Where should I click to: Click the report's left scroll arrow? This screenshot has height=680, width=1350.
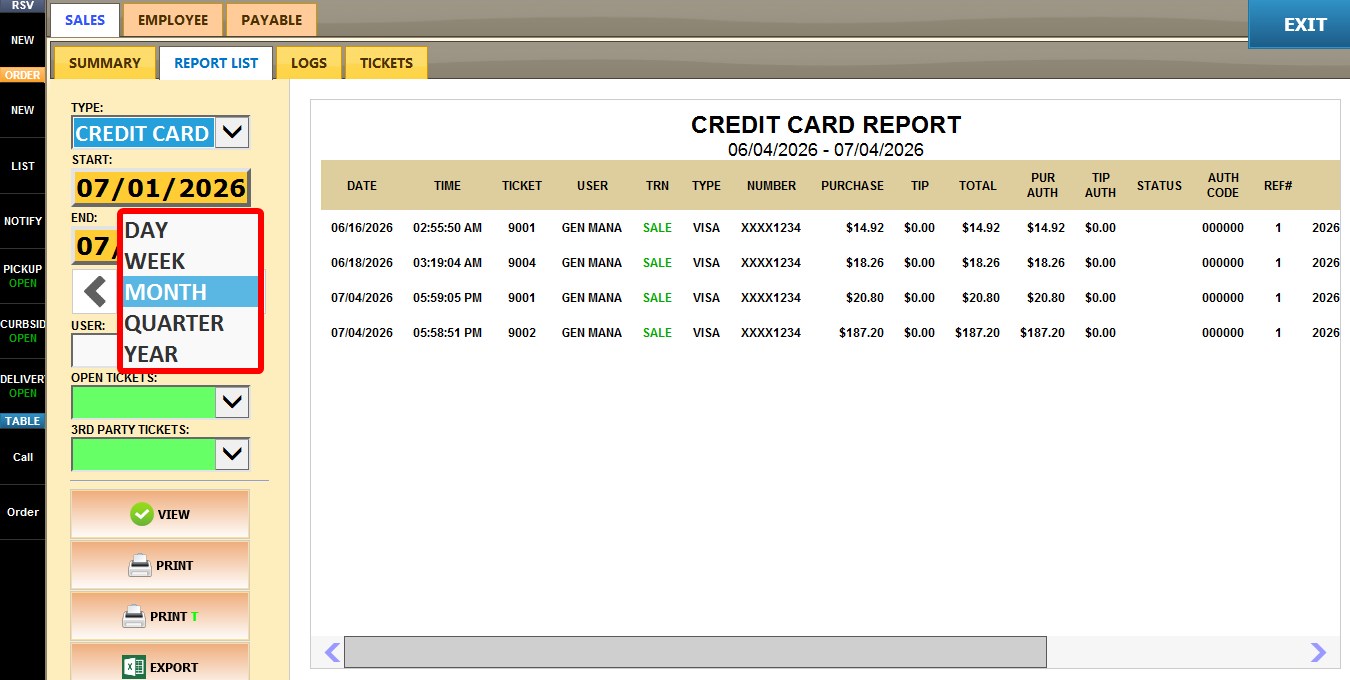click(x=332, y=652)
